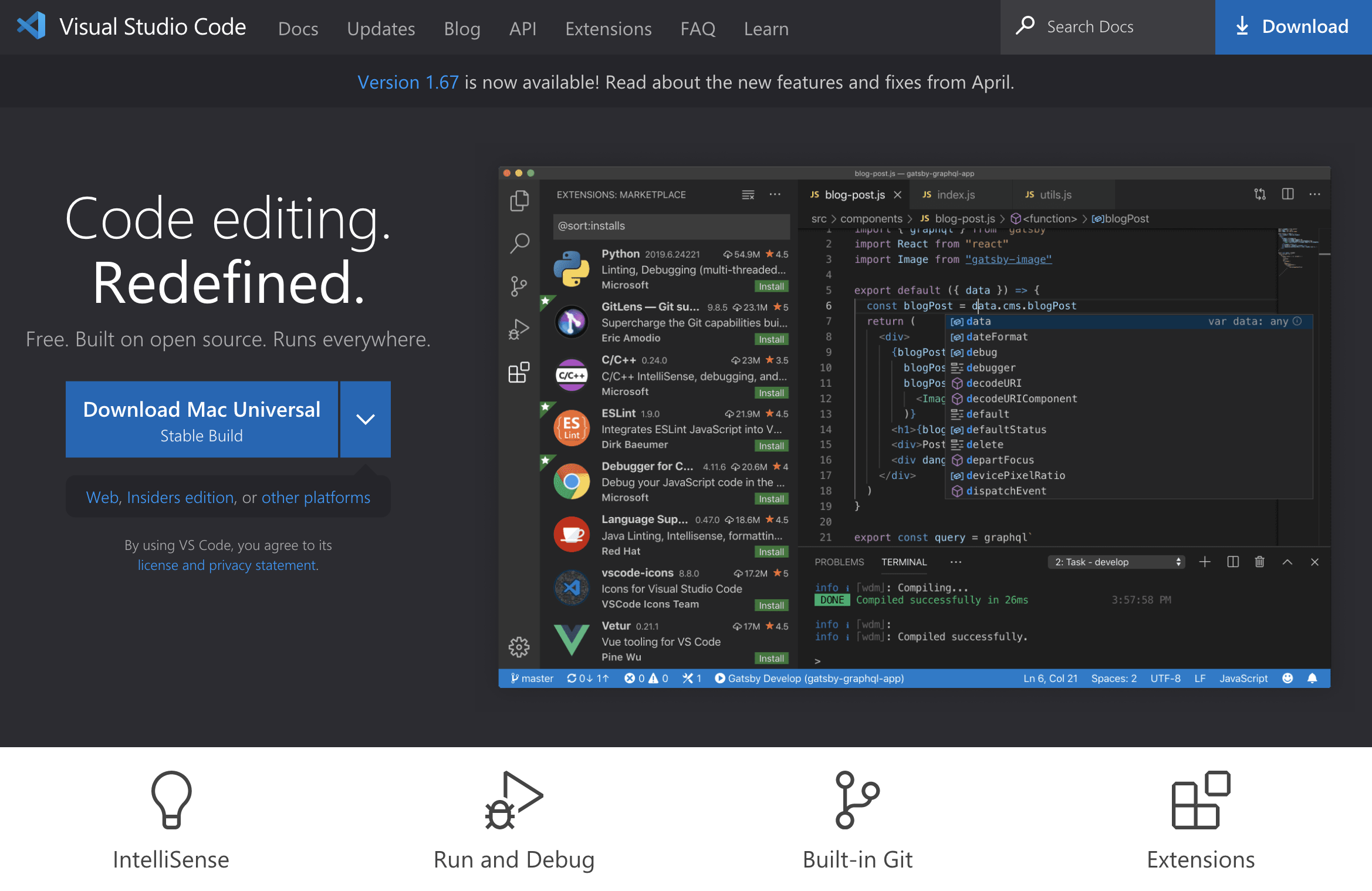Switch to the index.js editor tab

pos(955,194)
